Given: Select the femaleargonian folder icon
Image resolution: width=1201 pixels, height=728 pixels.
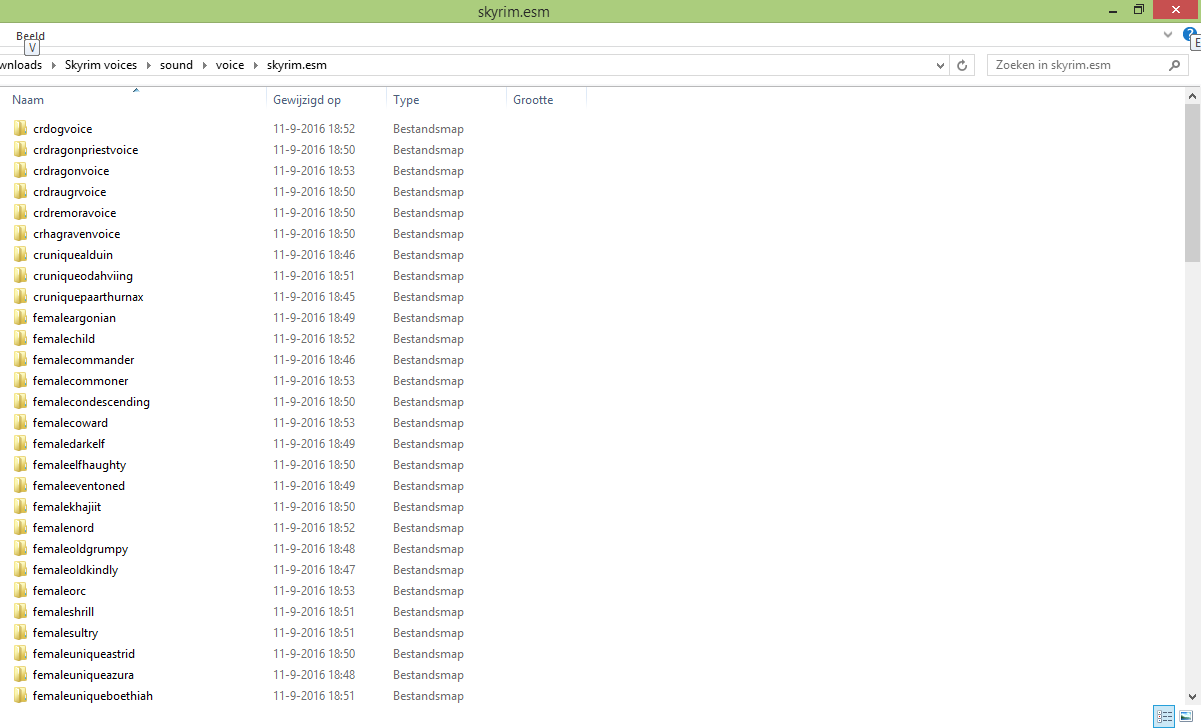Looking at the screenshot, I should coord(20,318).
